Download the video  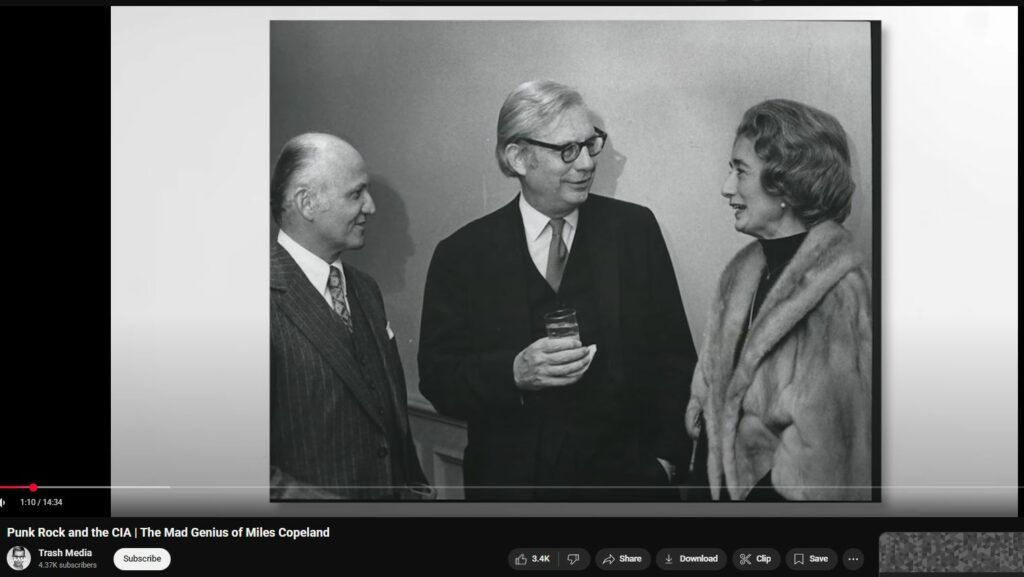pos(690,559)
